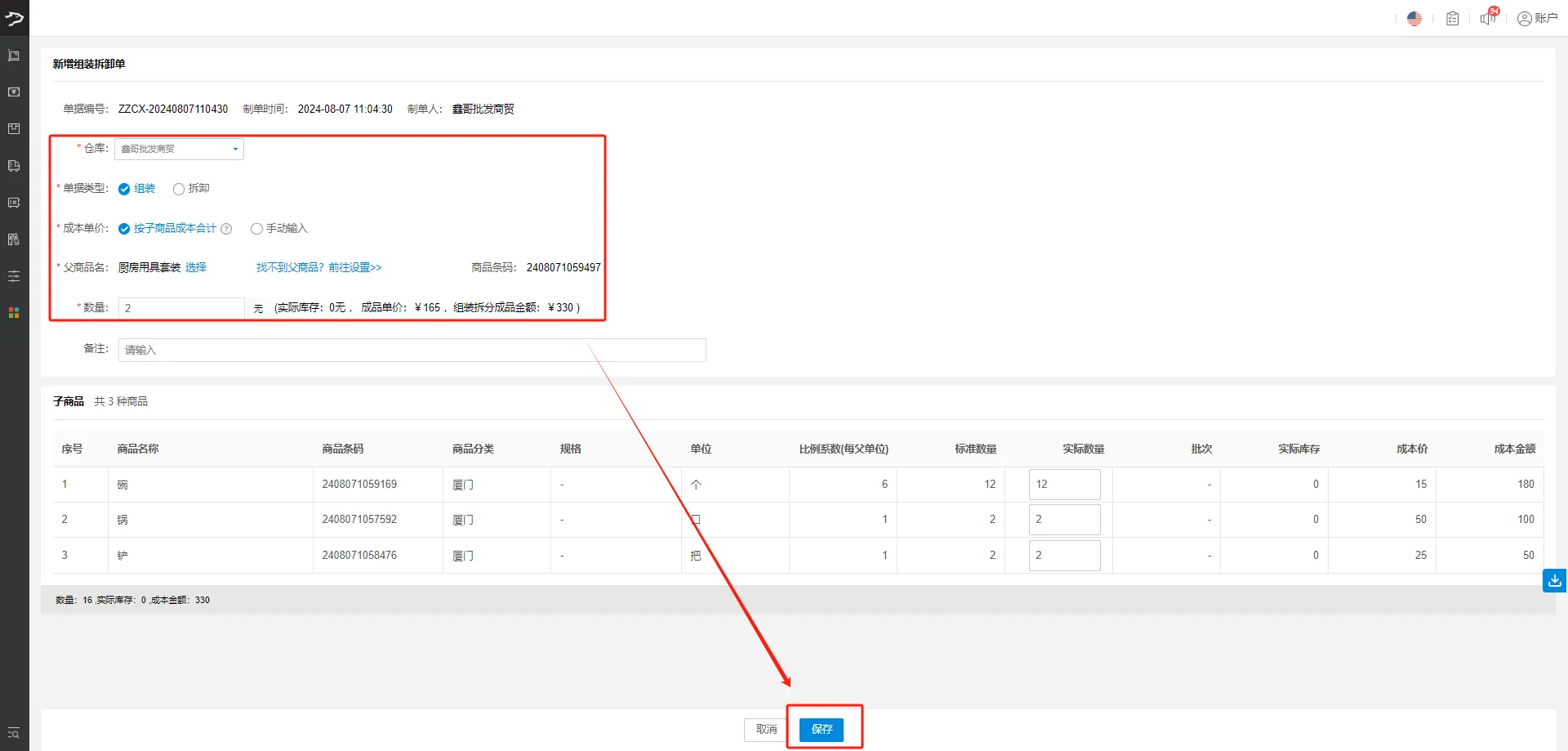Click the 取消 button
Image resolution: width=1568 pixels, height=751 pixels.
766,729
